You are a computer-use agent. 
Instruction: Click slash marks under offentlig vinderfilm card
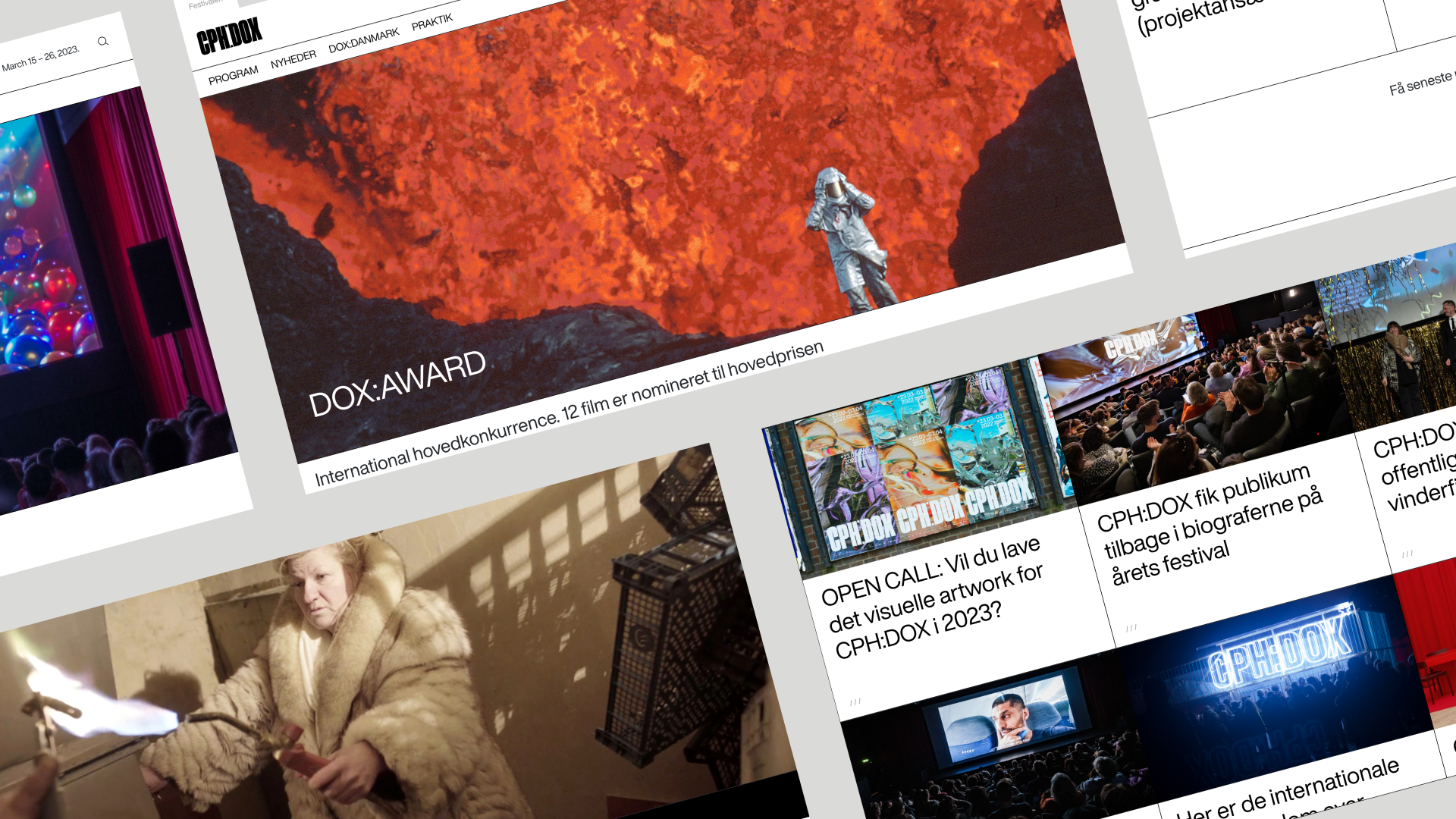pyautogui.click(x=1407, y=554)
